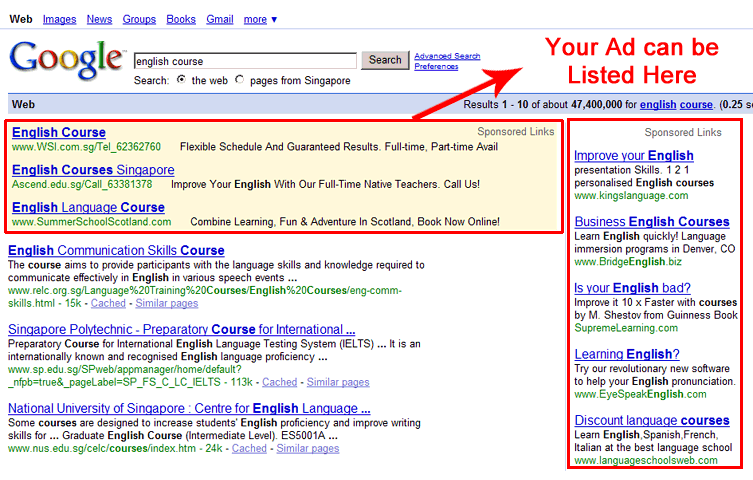Click www.BridgeEnglish.biz ad URL text
The width and height of the screenshot is (753, 480).
[628, 262]
